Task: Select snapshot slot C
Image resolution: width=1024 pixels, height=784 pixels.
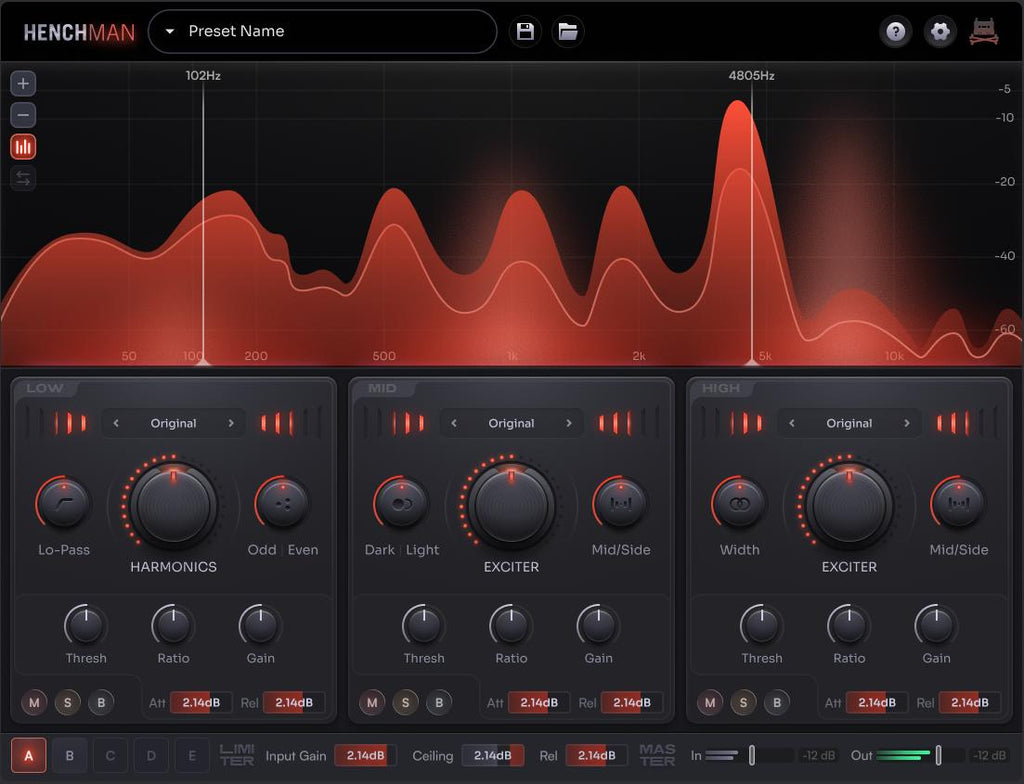Action: click(x=110, y=756)
